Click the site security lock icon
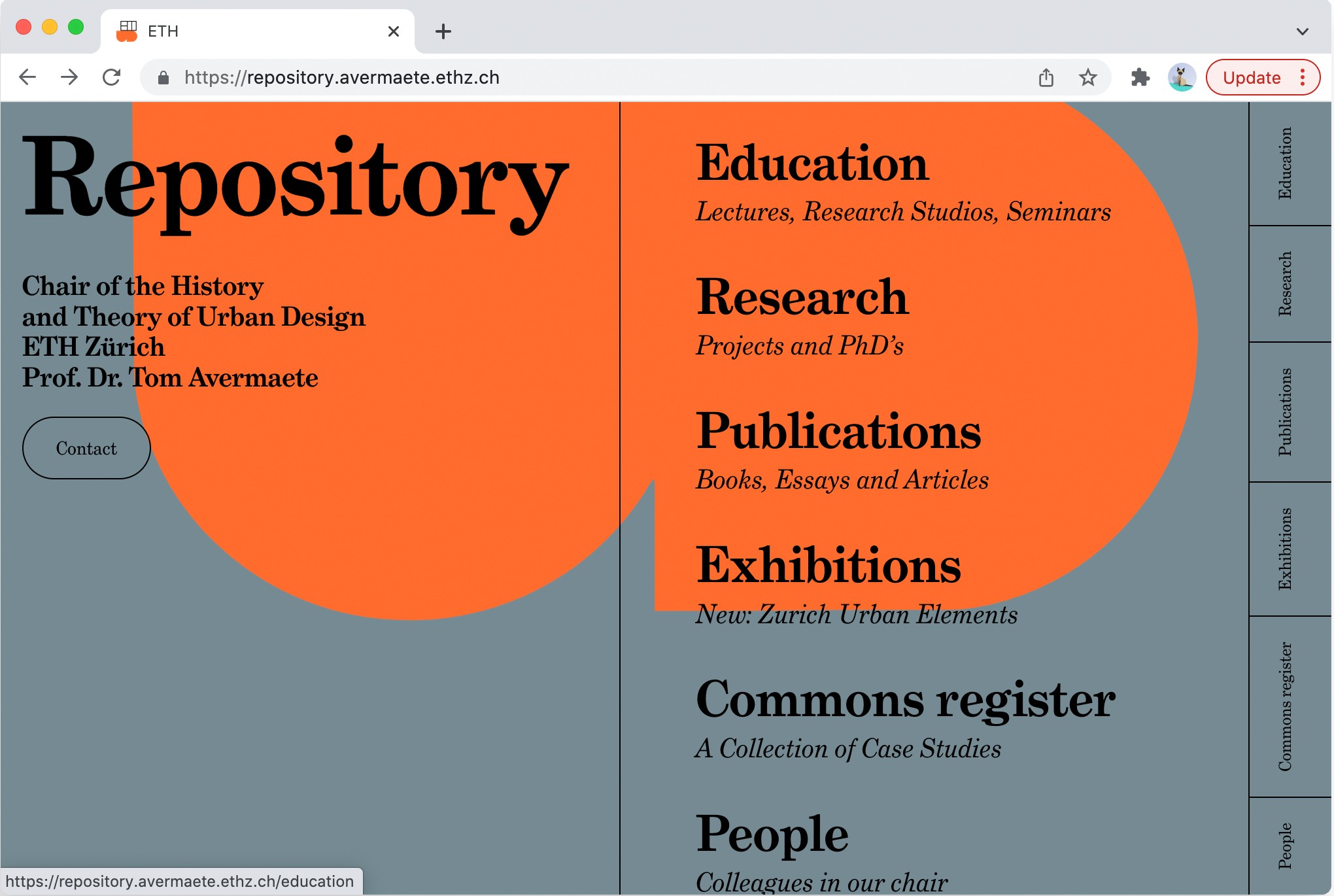 tap(163, 78)
